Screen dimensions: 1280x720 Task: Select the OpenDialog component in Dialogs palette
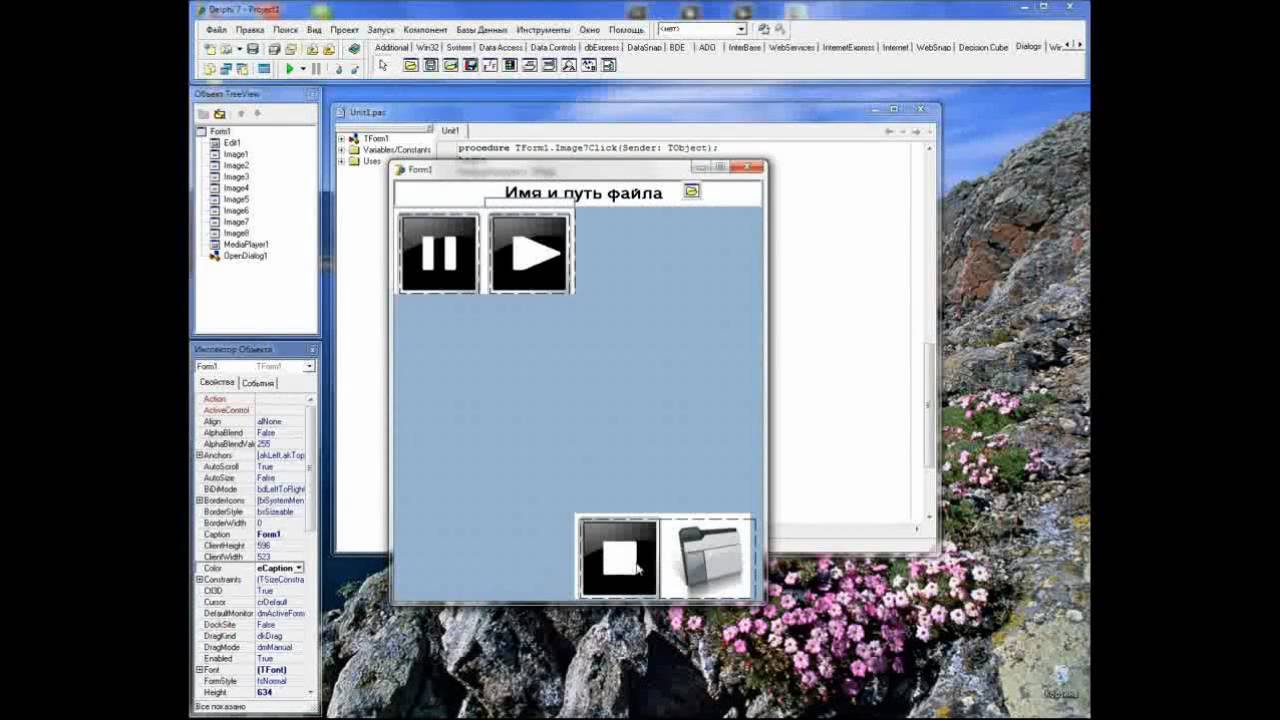[x=411, y=65]
